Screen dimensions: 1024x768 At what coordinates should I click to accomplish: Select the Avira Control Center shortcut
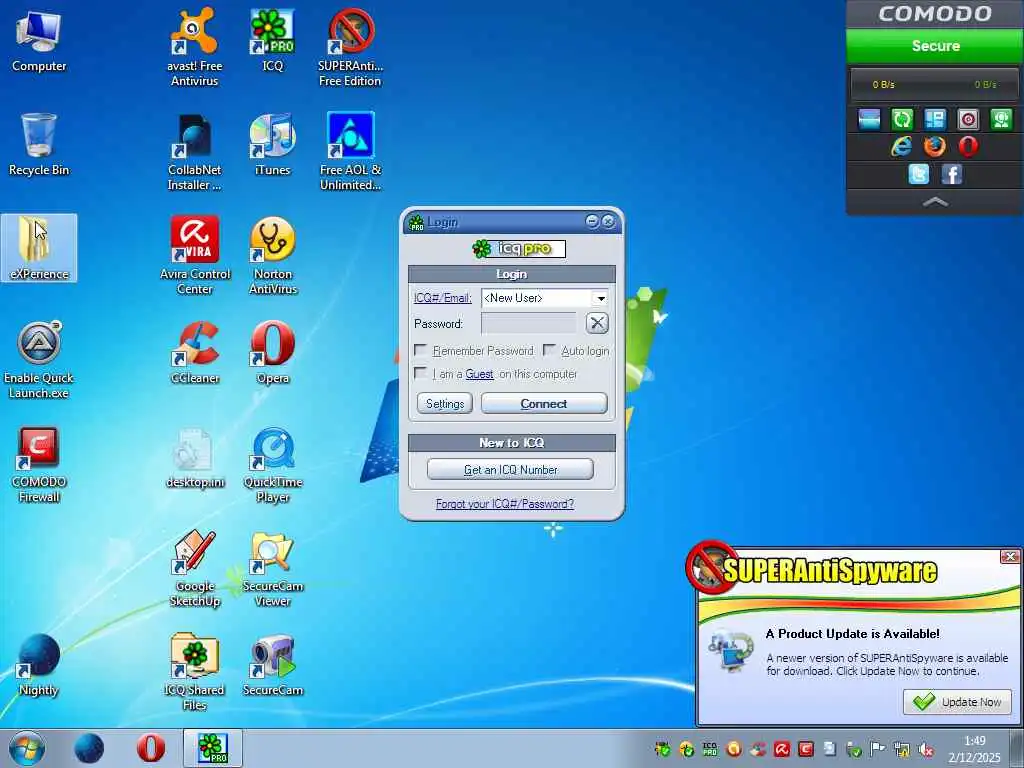[195, 255]
